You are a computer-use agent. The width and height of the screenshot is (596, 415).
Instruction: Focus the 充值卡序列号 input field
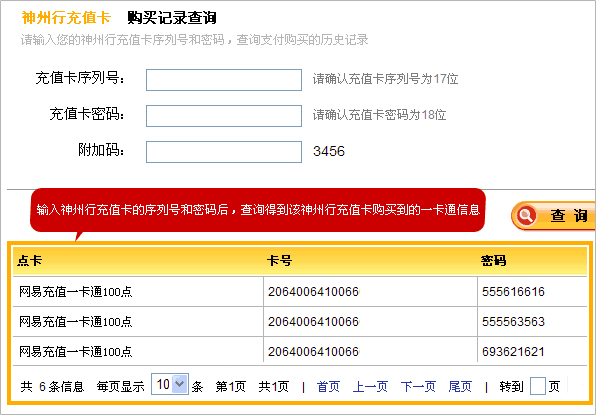(224, 80)
